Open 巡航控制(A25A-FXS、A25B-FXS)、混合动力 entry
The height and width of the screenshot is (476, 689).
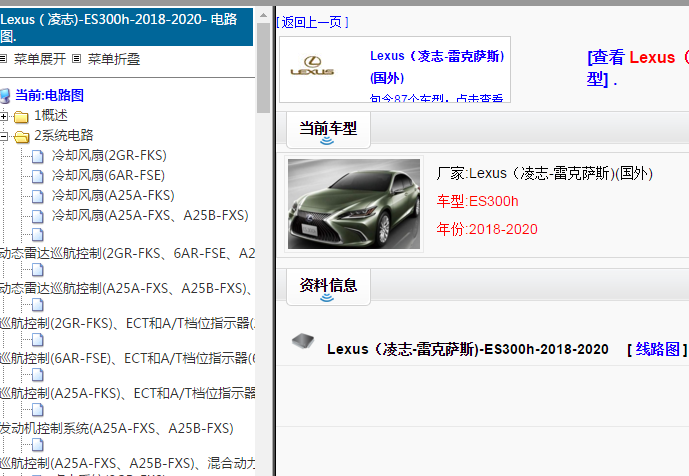[127, 463]
